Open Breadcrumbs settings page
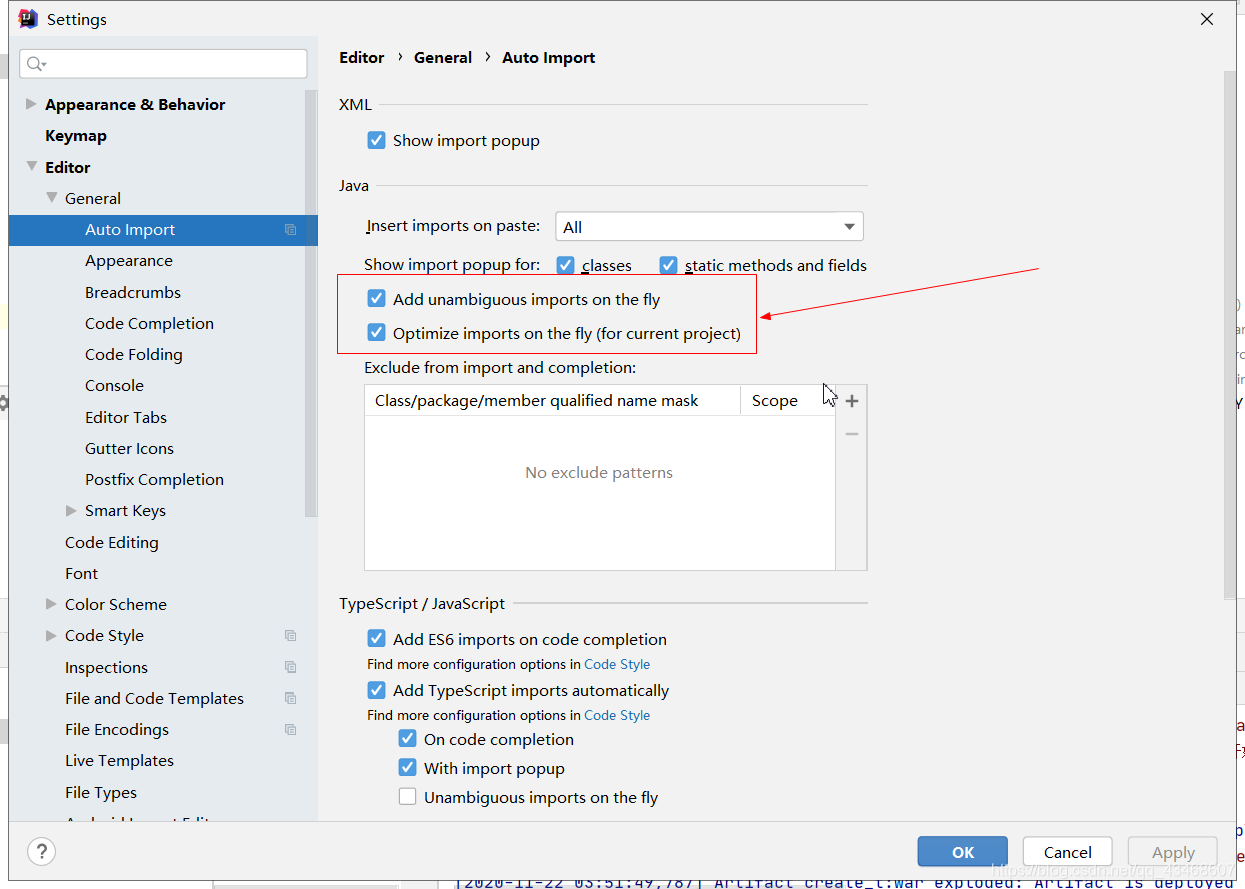This screenshot has width=1245, height=889. point(133,293)
